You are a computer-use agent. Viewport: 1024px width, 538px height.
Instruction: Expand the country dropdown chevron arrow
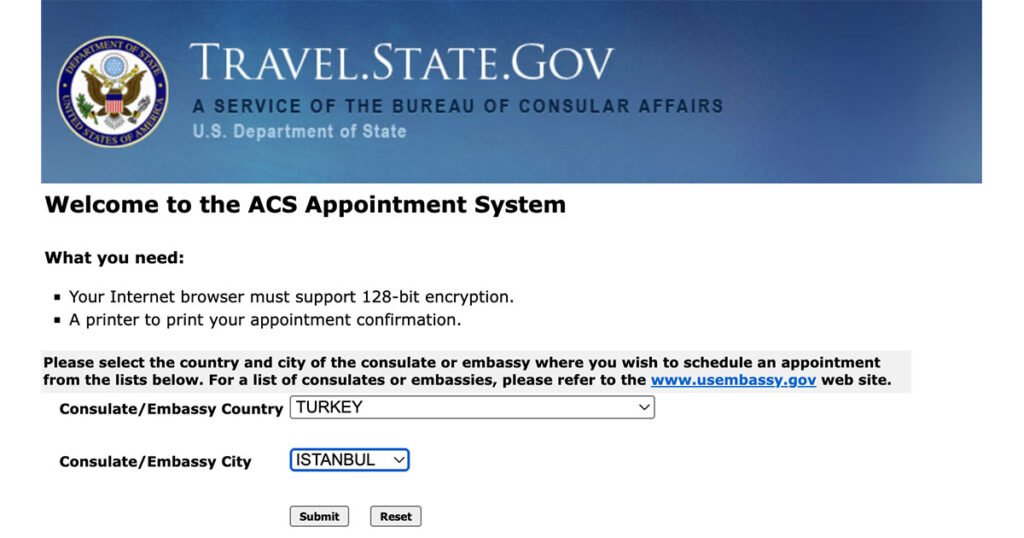click(644, 407)
